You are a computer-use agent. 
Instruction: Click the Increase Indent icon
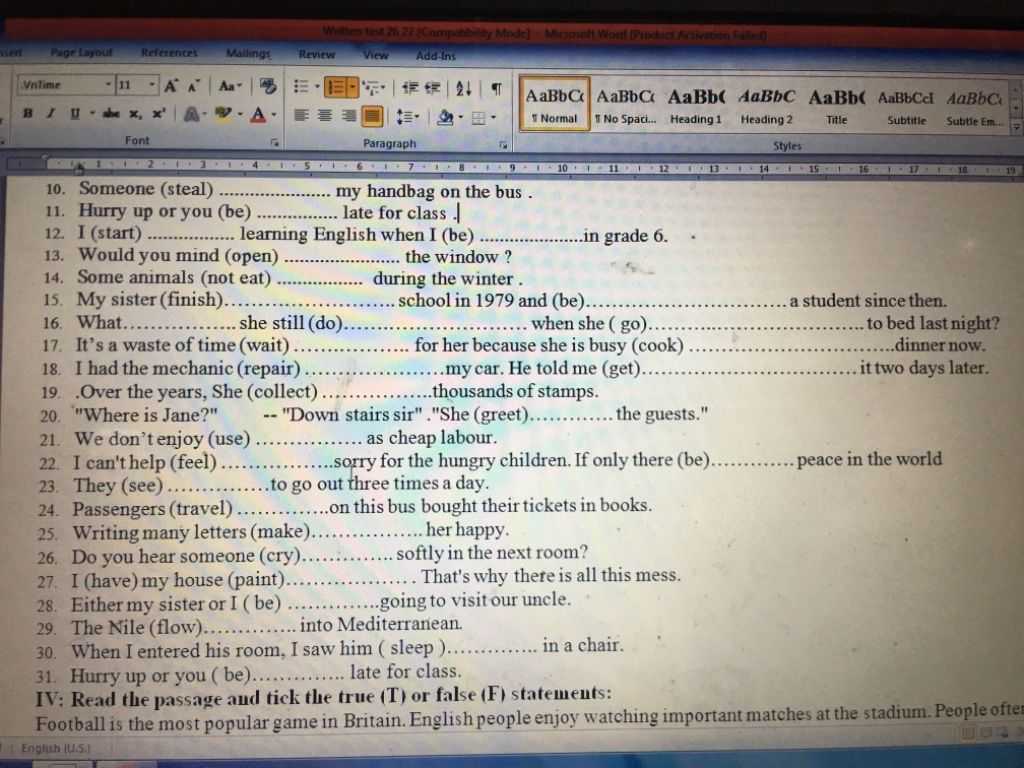432,88
